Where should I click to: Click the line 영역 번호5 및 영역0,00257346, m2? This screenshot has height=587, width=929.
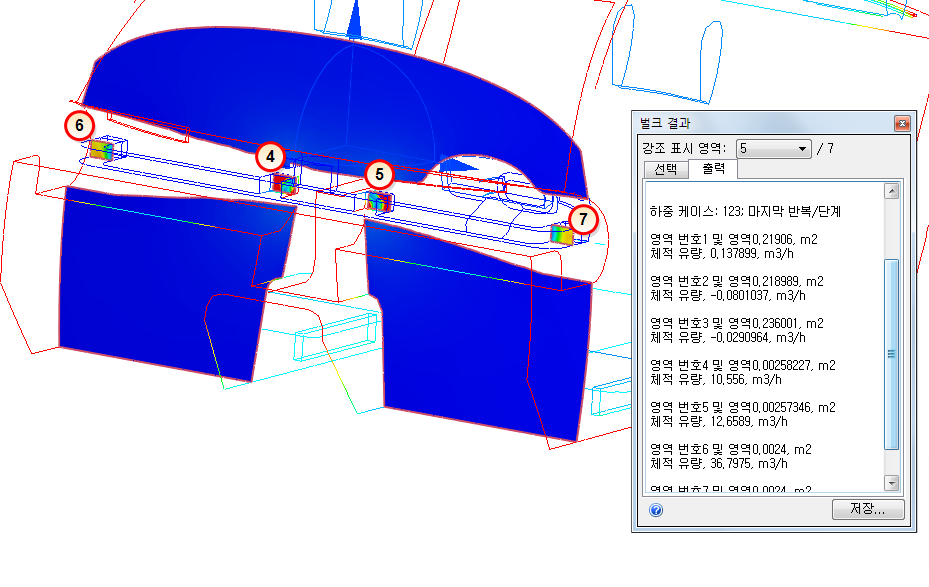742,408
